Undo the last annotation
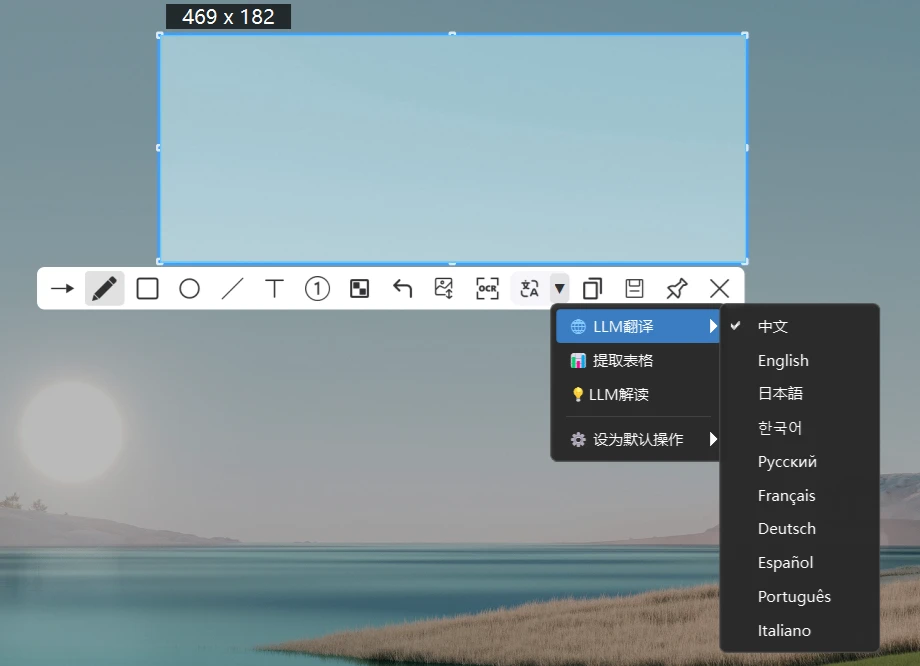This screenshot has height=666, width=920. coord(401,288)
